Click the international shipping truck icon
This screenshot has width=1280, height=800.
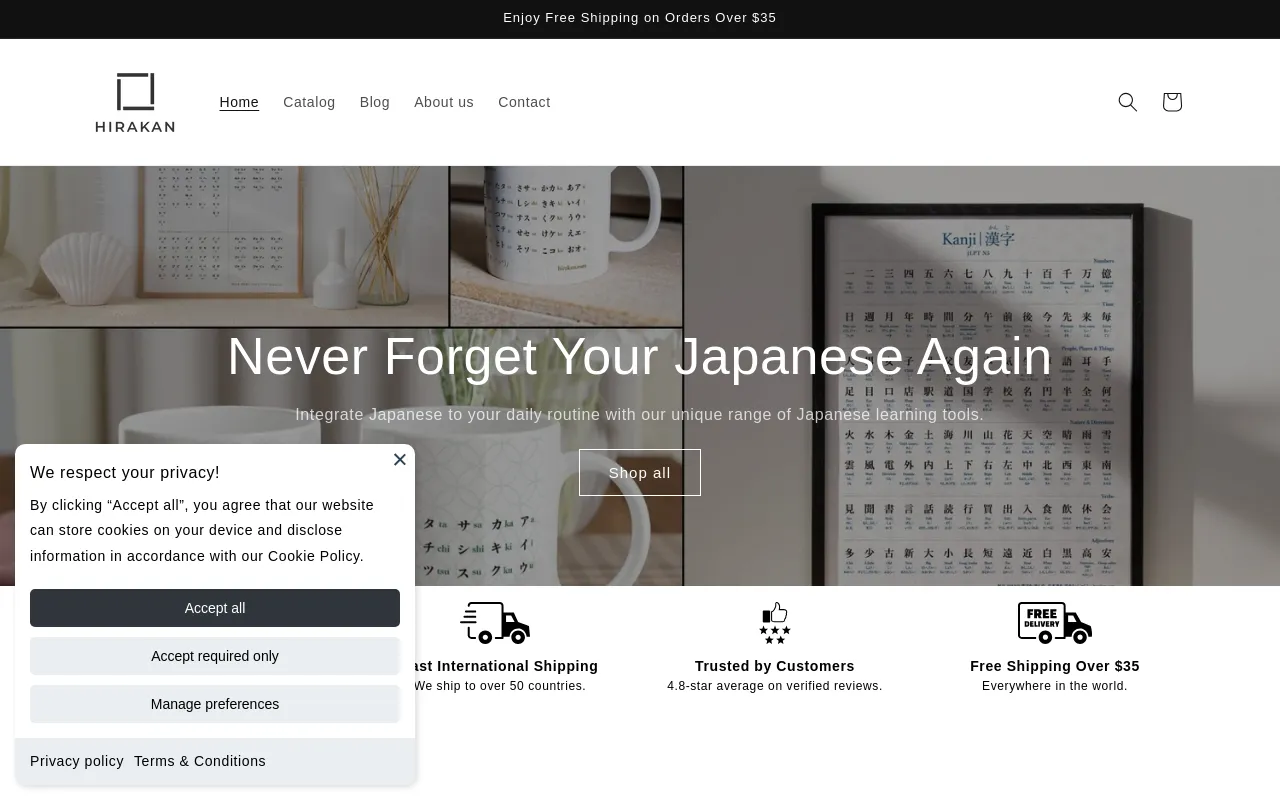(x=495, y=623)
